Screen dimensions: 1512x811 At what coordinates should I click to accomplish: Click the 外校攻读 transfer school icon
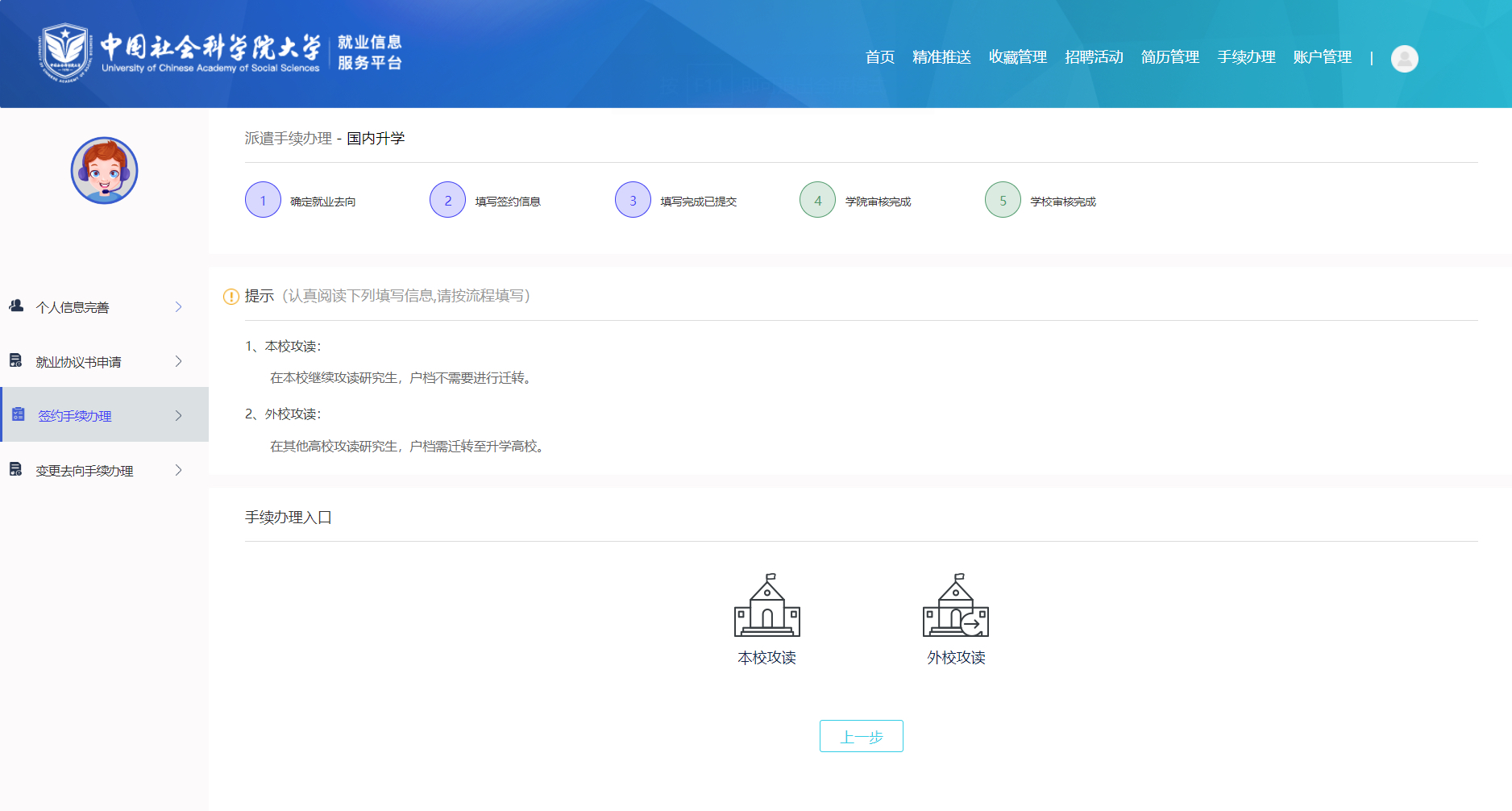[955, 606]
